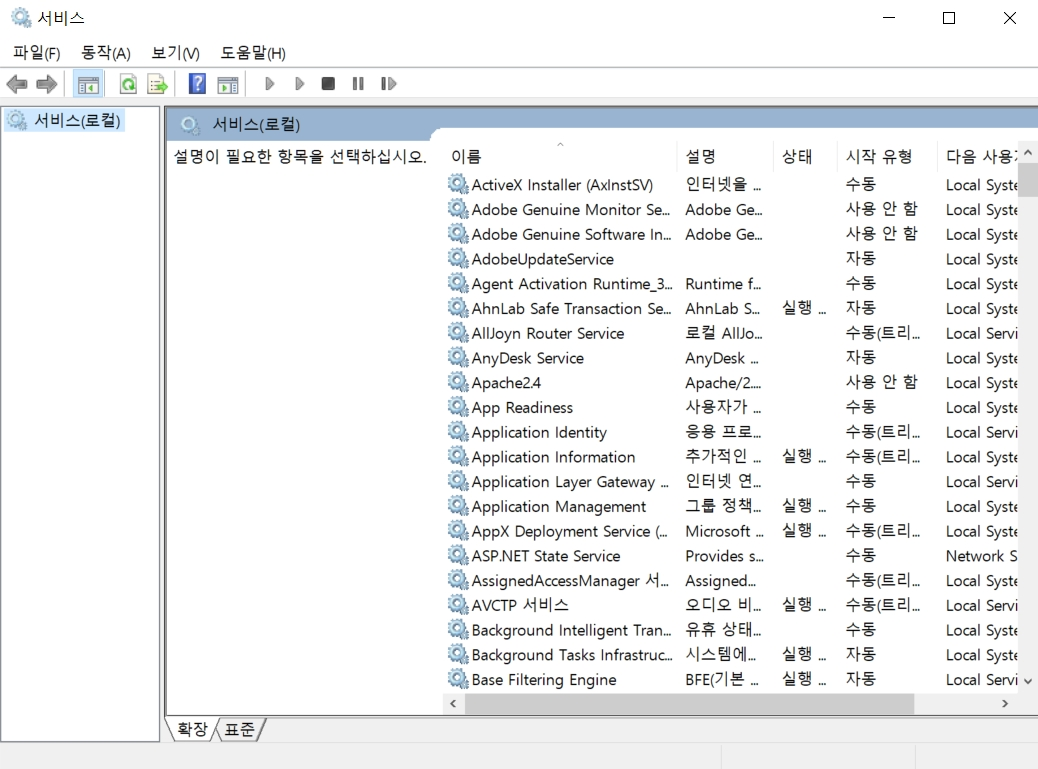Screen dimensions: 1038x769
Task: Open the 도움말(H) menu
Action: click(x=253, y=53)
